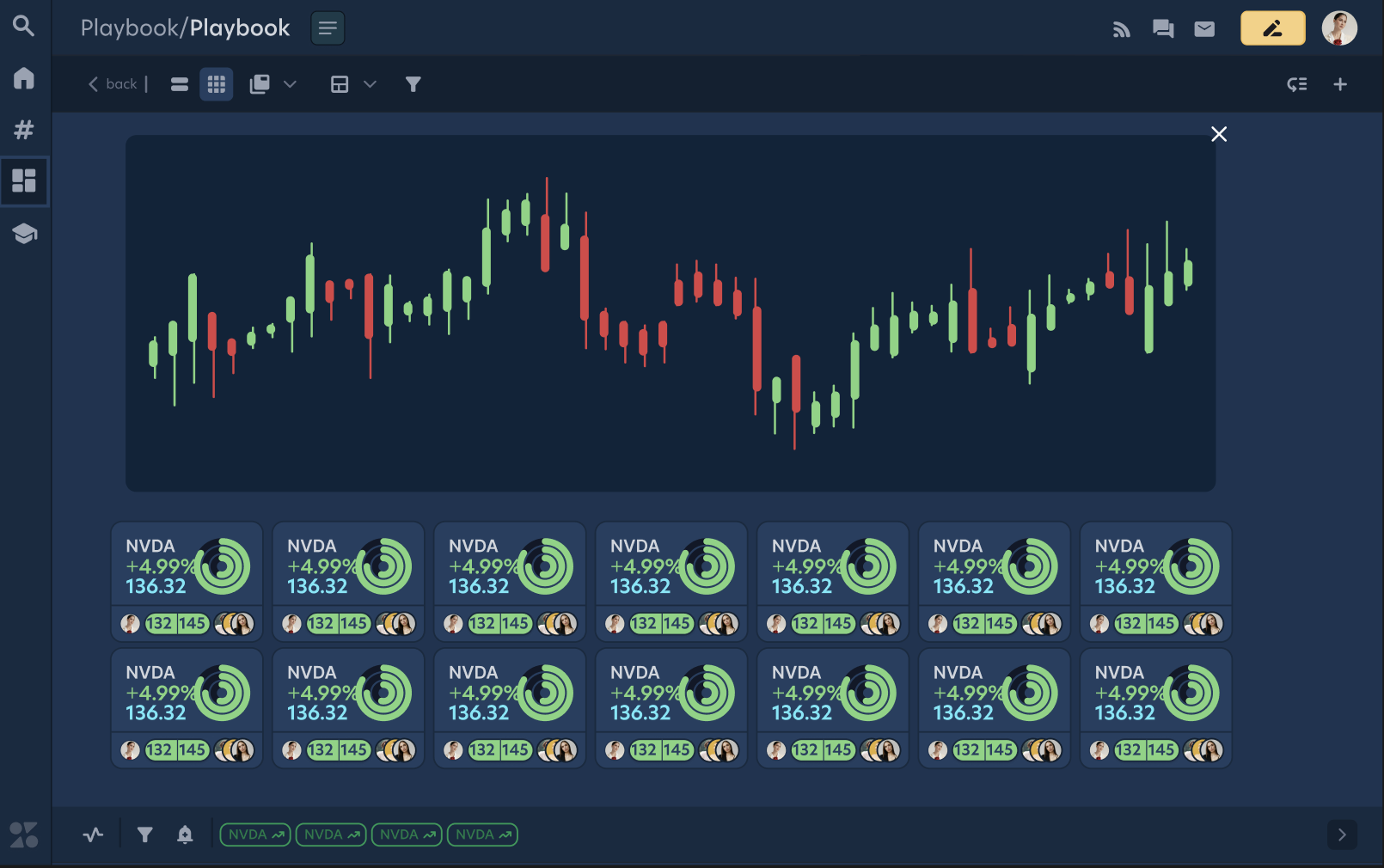Close the candlestick chart panel
The image size is (1384, 868).
(x=1219, y=134)
